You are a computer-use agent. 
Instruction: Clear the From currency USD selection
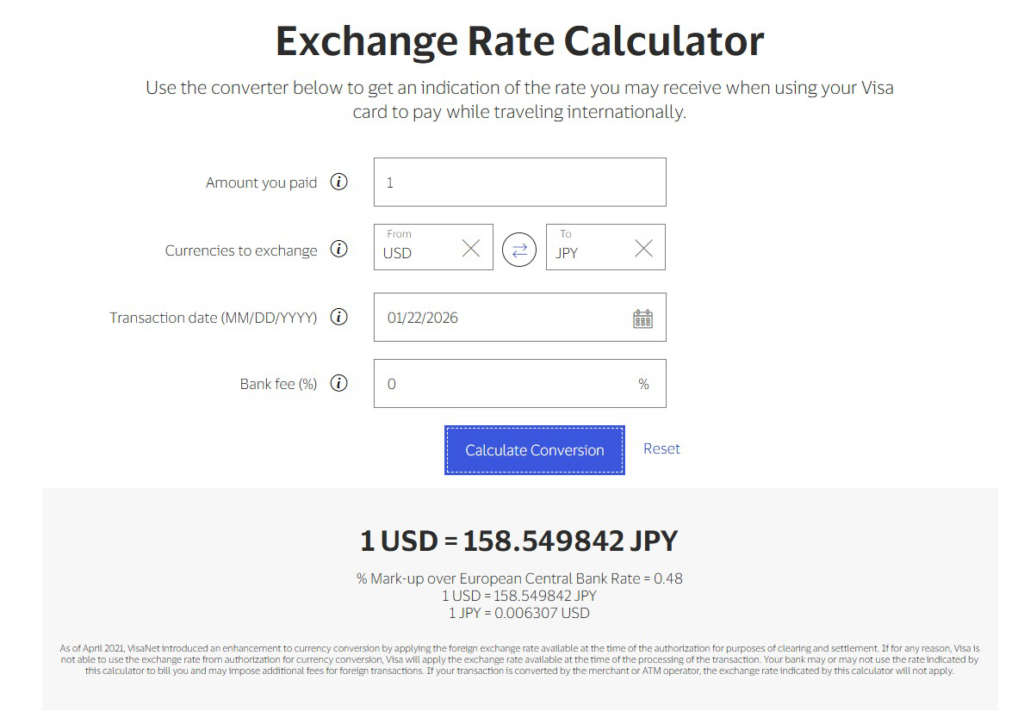pyautogui.click(x=470, y=249)
